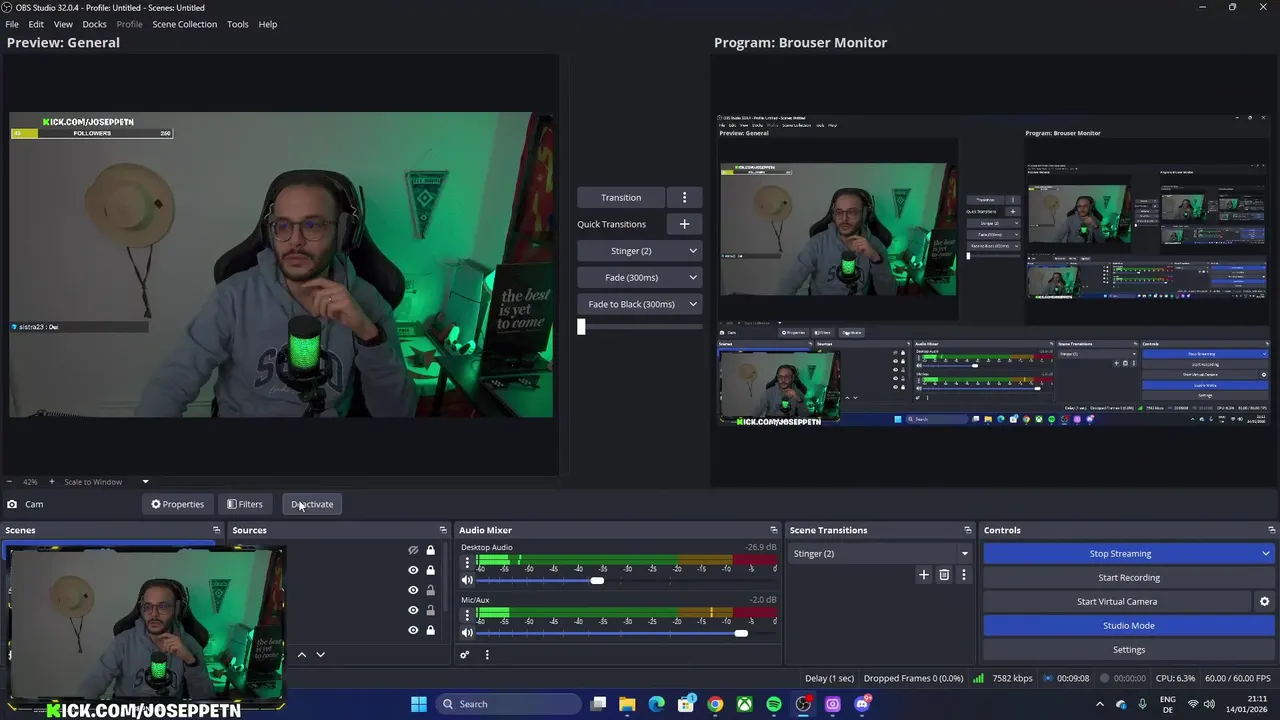Open the Docks menu
This screenshot has width=1280, height=720.
tap(94, 24)
